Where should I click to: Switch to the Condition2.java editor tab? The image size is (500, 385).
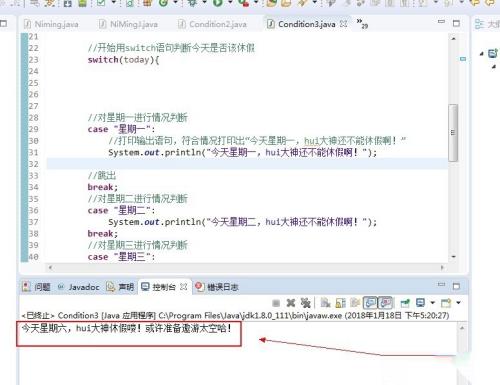212,24
